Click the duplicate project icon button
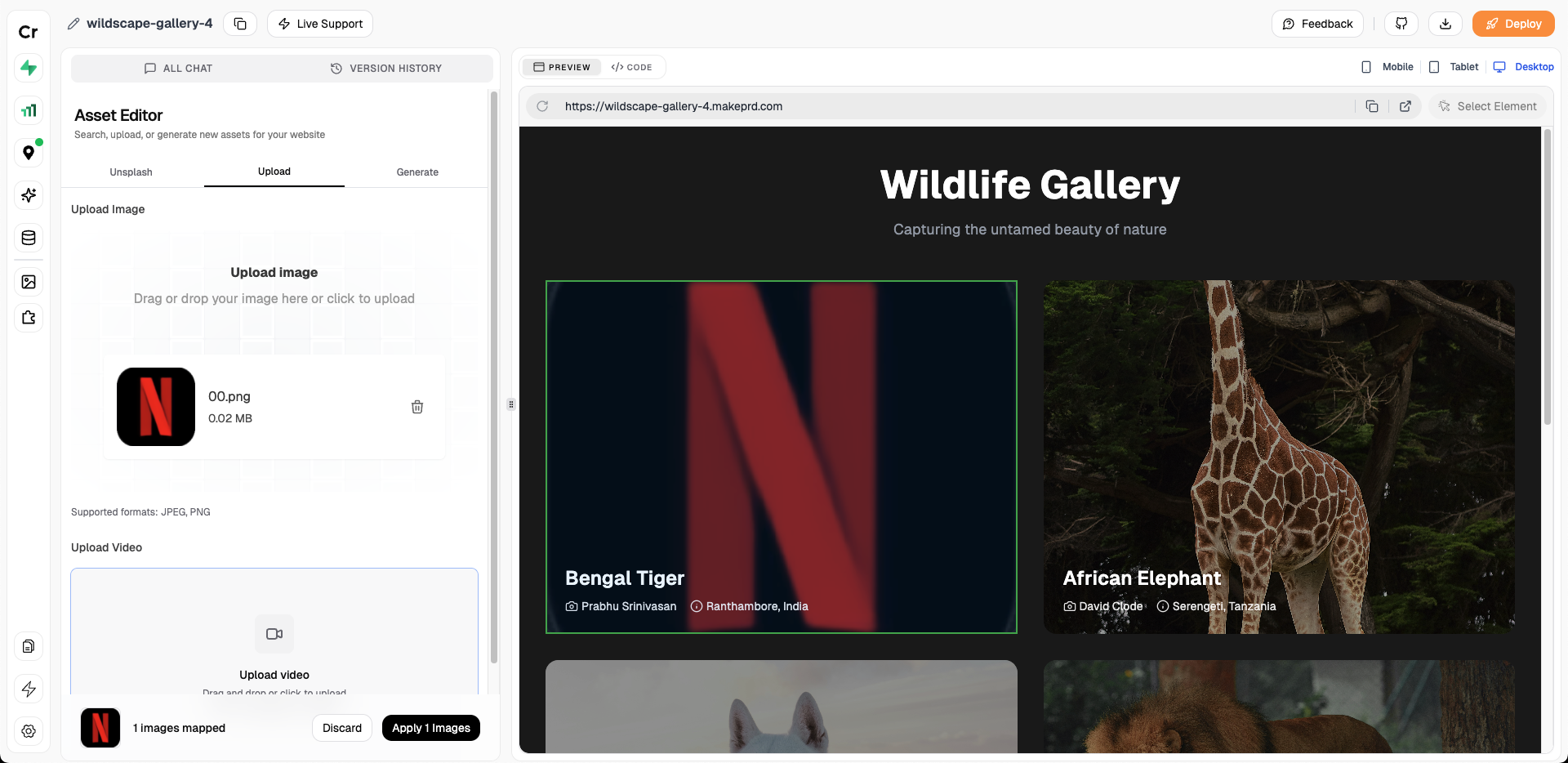Image resolution: width=1568 pixels, height=763 pixels. 240,24
